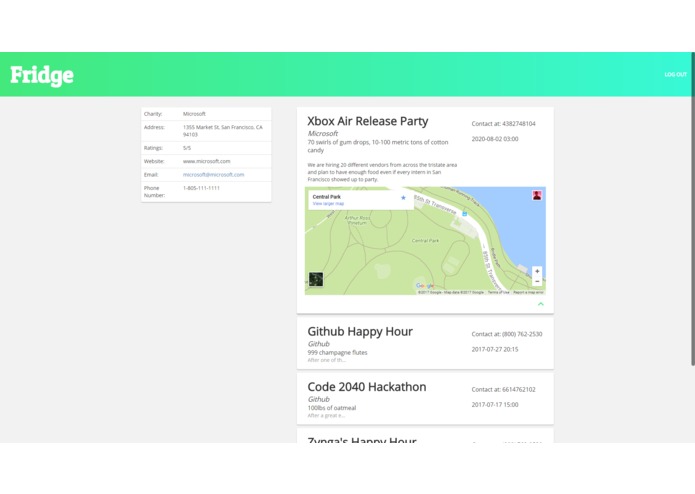The image size is (695, 494).
Task: Click the 5/5 ratings value
Action: coord(187,148)
